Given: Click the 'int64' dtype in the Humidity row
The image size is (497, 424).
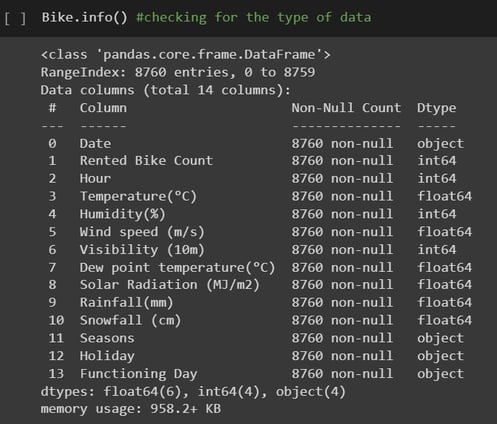Looking at the screenshot, I should click(x=437, y=214).
